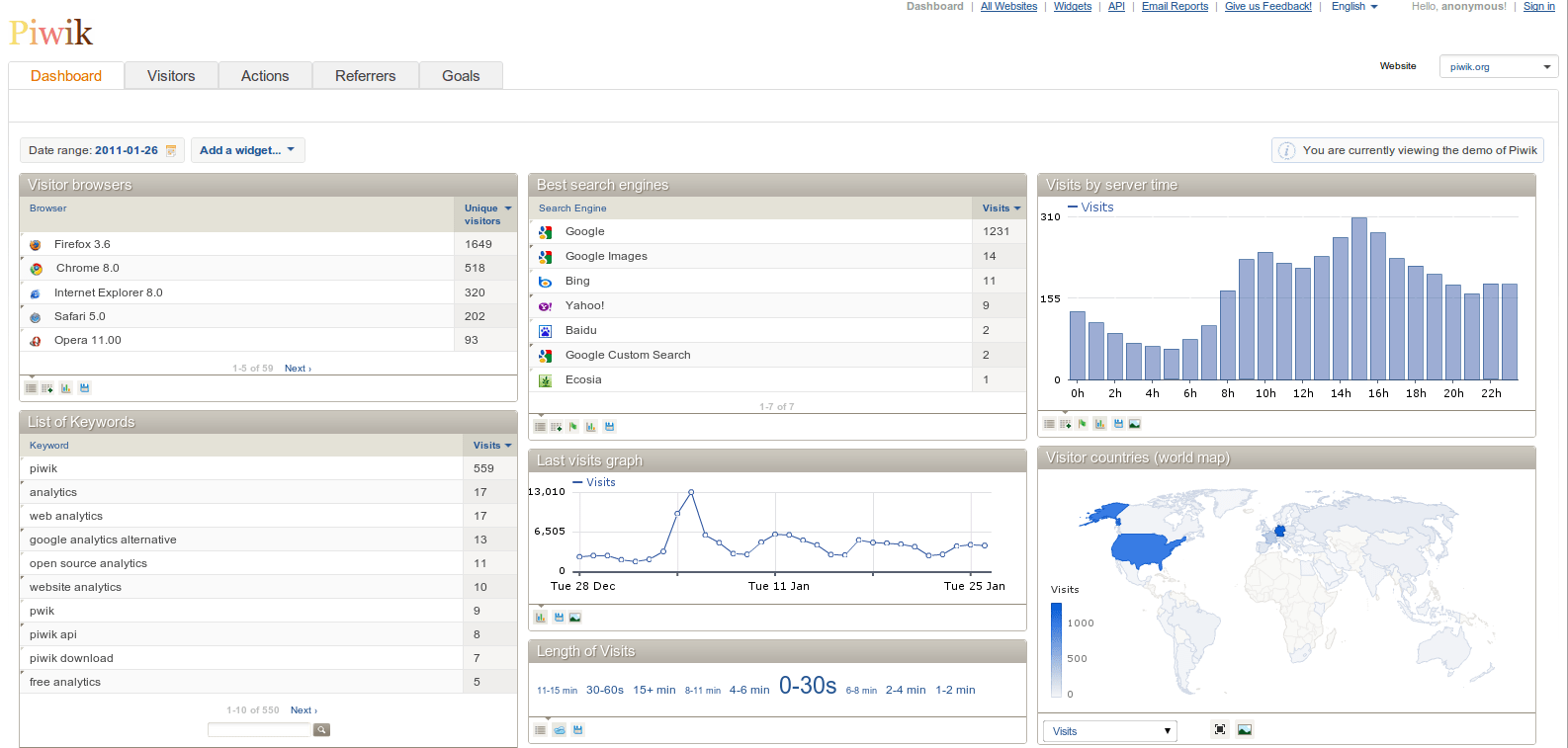
Task: Go to next page of keywords list
Action: (304, 710)
